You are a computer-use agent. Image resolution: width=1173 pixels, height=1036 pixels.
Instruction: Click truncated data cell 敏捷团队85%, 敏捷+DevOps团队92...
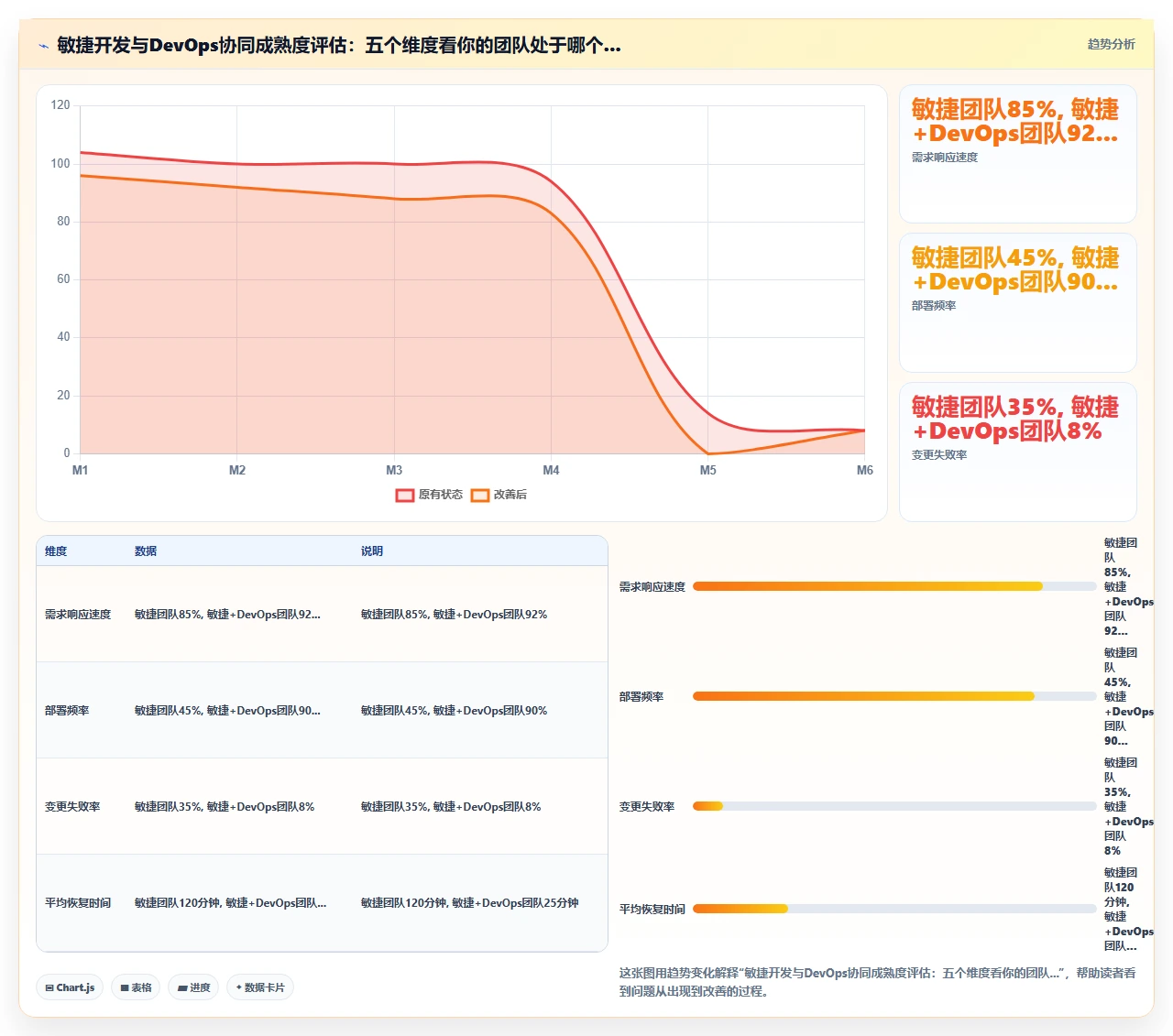227,615
